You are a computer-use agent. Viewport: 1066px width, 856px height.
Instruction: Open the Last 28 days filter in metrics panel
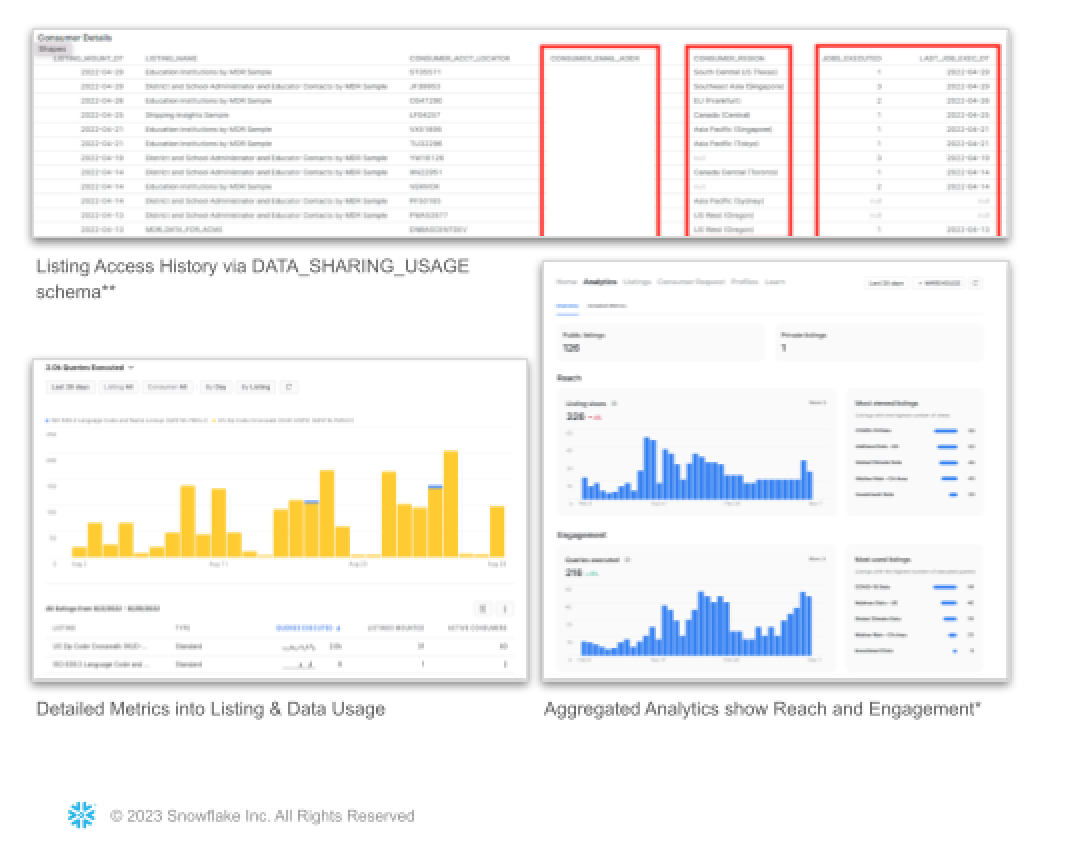(x=71, y=387)
